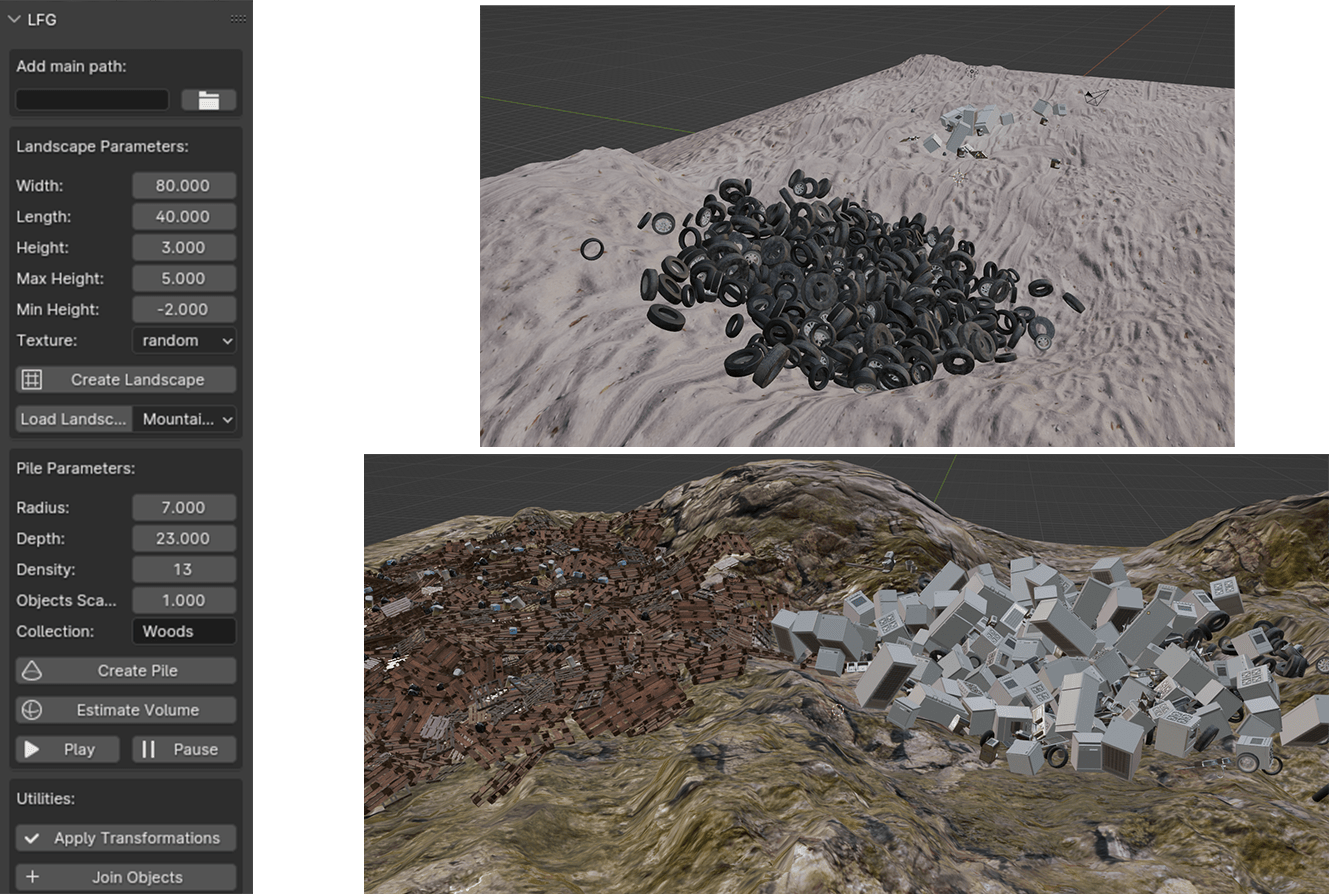Click the Estimate Volume button
Image resolution: width=1329 pixels, height=894 pixels.
pos(126,710)
